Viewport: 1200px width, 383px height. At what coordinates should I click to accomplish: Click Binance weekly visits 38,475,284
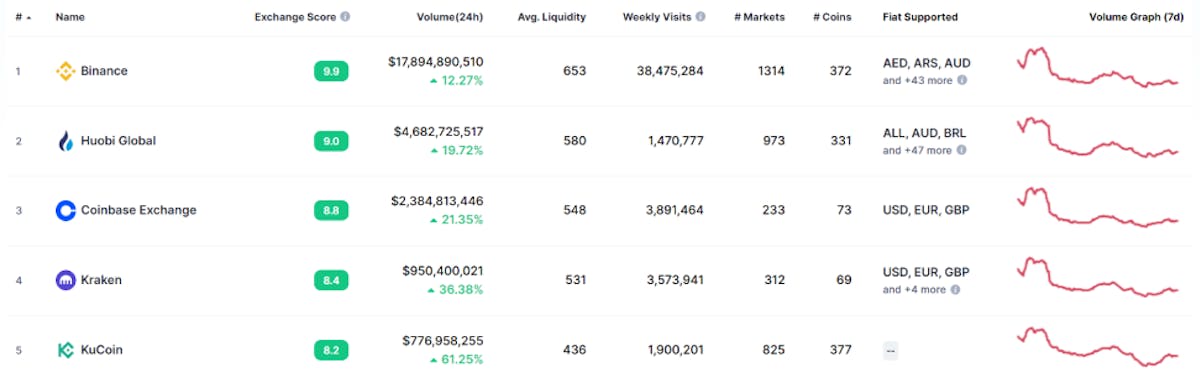(670, 71)
